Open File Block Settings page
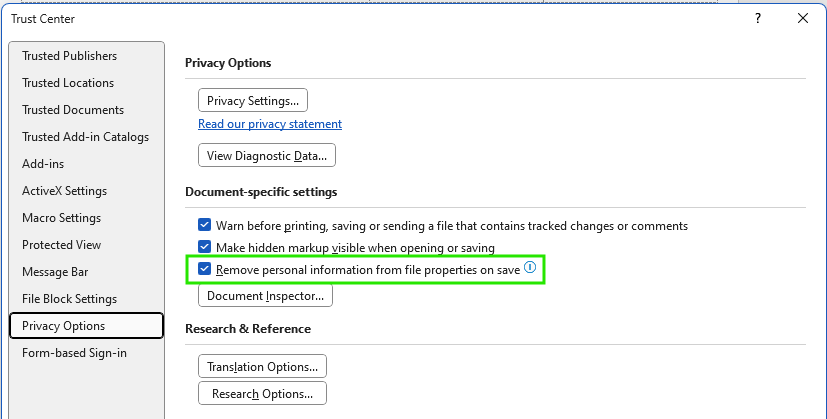The width and height of the screenshot is (827, 419). click(69, 299)
